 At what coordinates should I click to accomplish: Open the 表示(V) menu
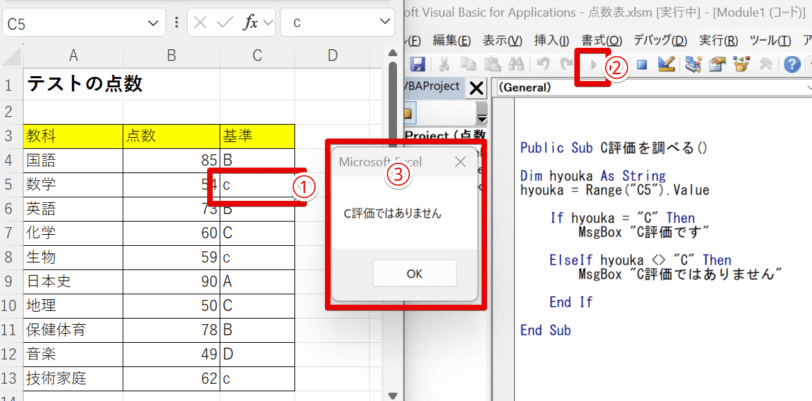(x=502, y=41)
